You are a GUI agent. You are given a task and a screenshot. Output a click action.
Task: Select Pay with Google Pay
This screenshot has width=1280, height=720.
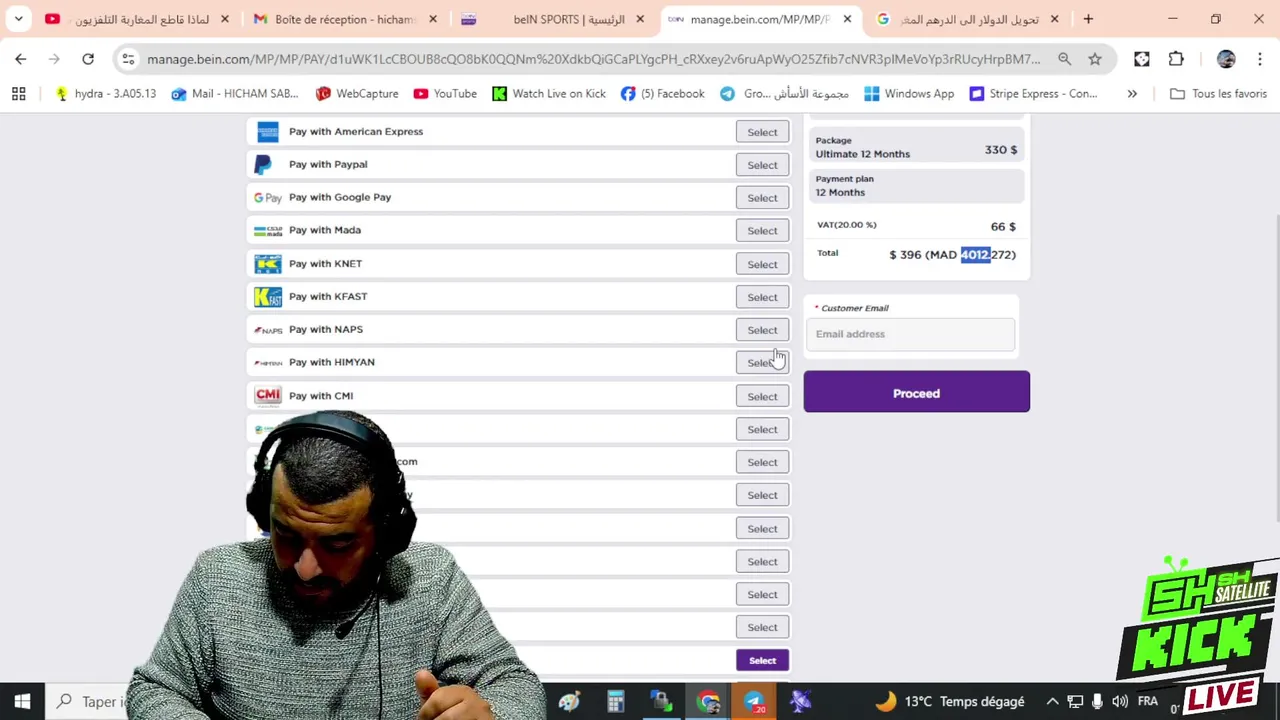[762, 198]
